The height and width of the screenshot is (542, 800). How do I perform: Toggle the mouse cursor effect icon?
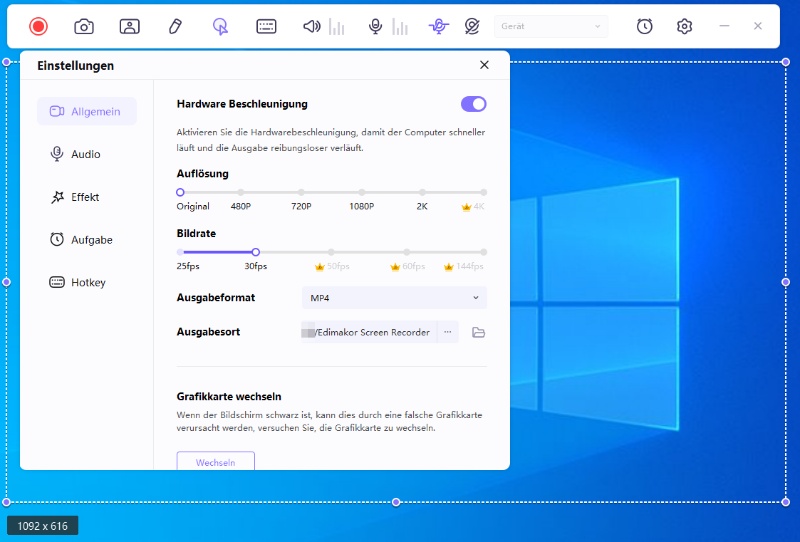click(221, 27)
